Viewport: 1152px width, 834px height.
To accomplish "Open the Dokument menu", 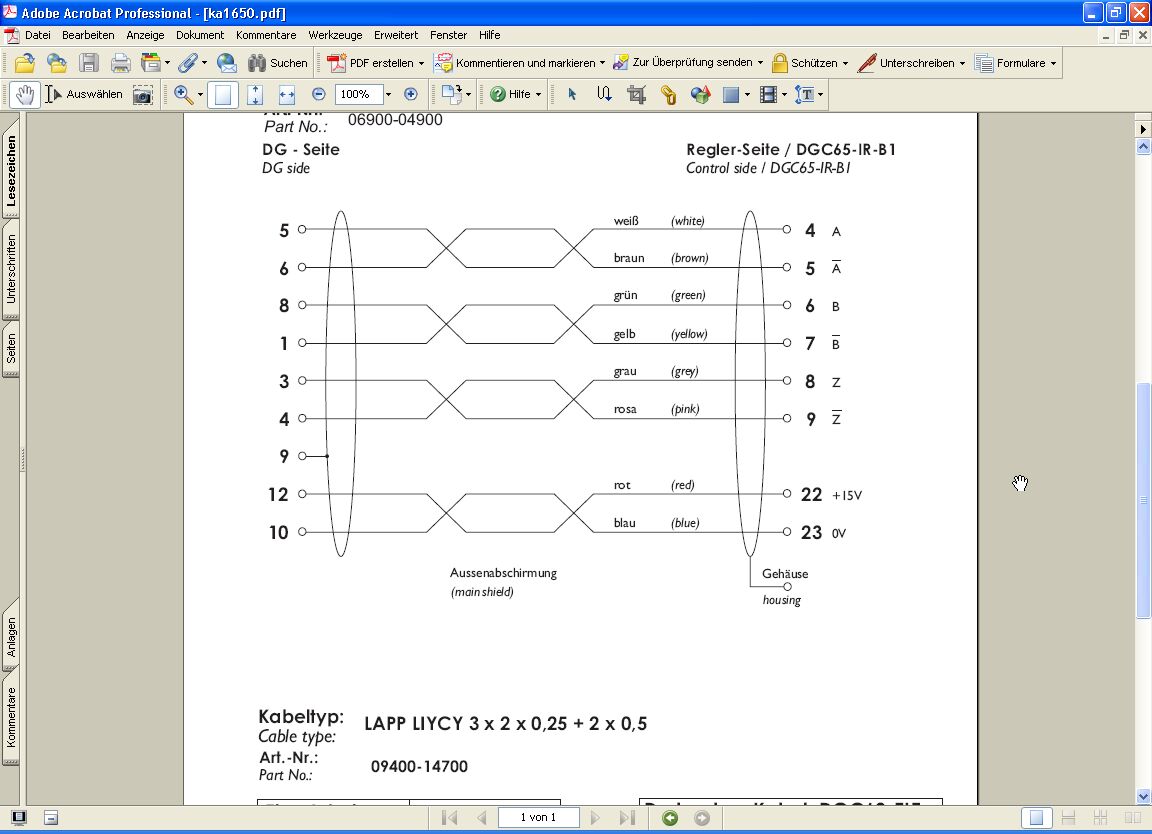I will 200,35.
